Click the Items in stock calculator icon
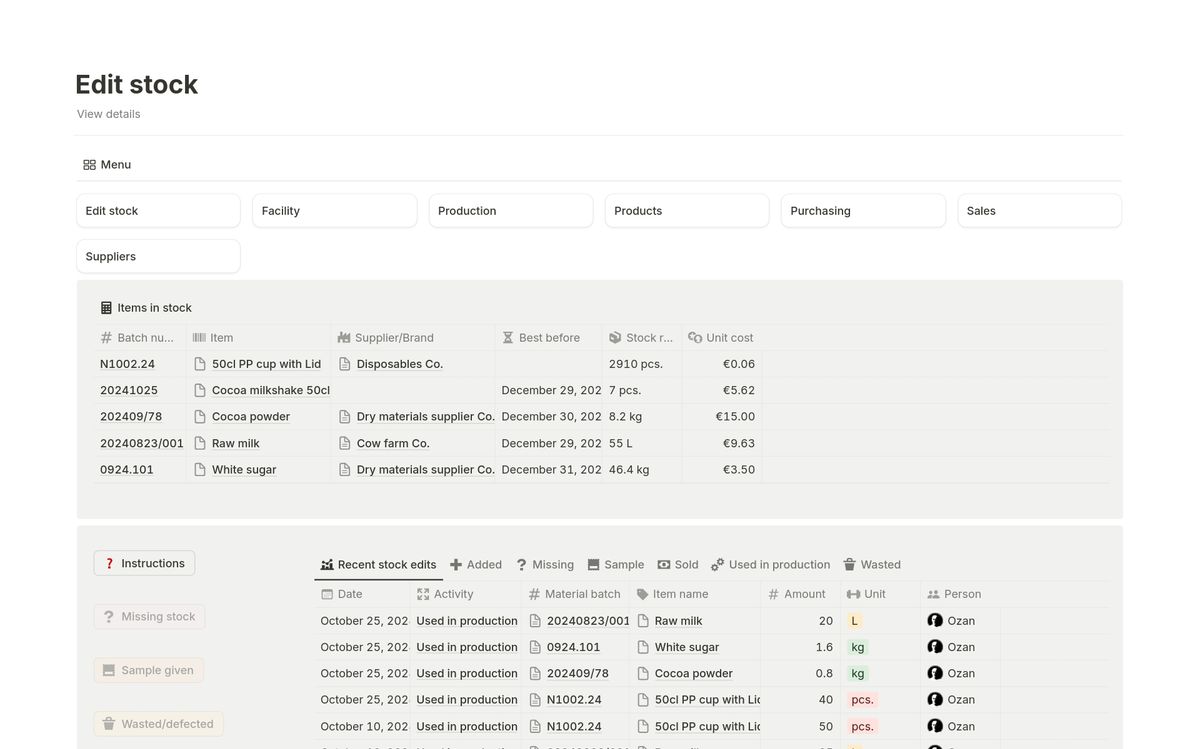This screenshot has height=749, width=1200. [106, 308]
